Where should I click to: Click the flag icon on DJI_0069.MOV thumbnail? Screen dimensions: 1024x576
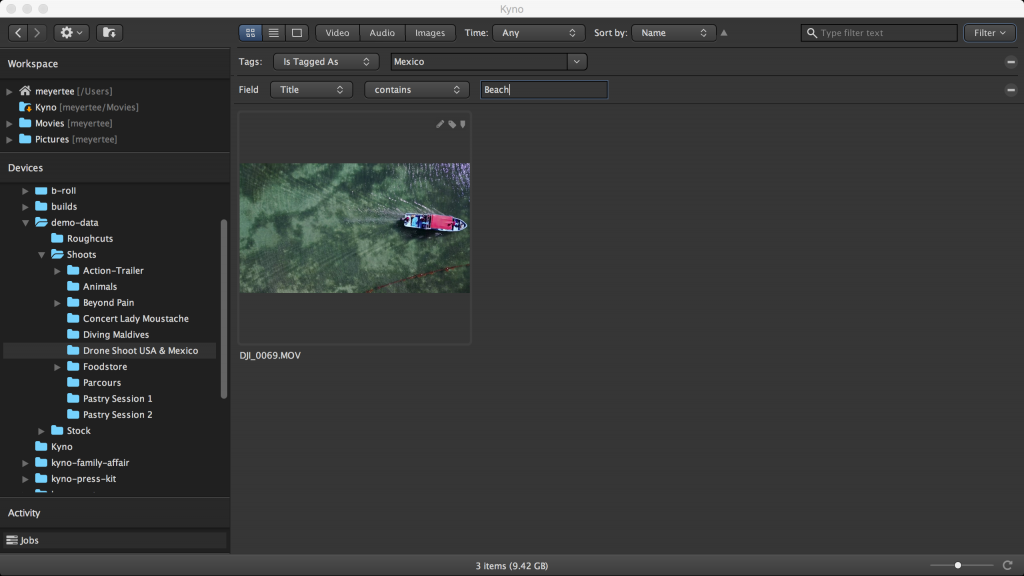462,124
